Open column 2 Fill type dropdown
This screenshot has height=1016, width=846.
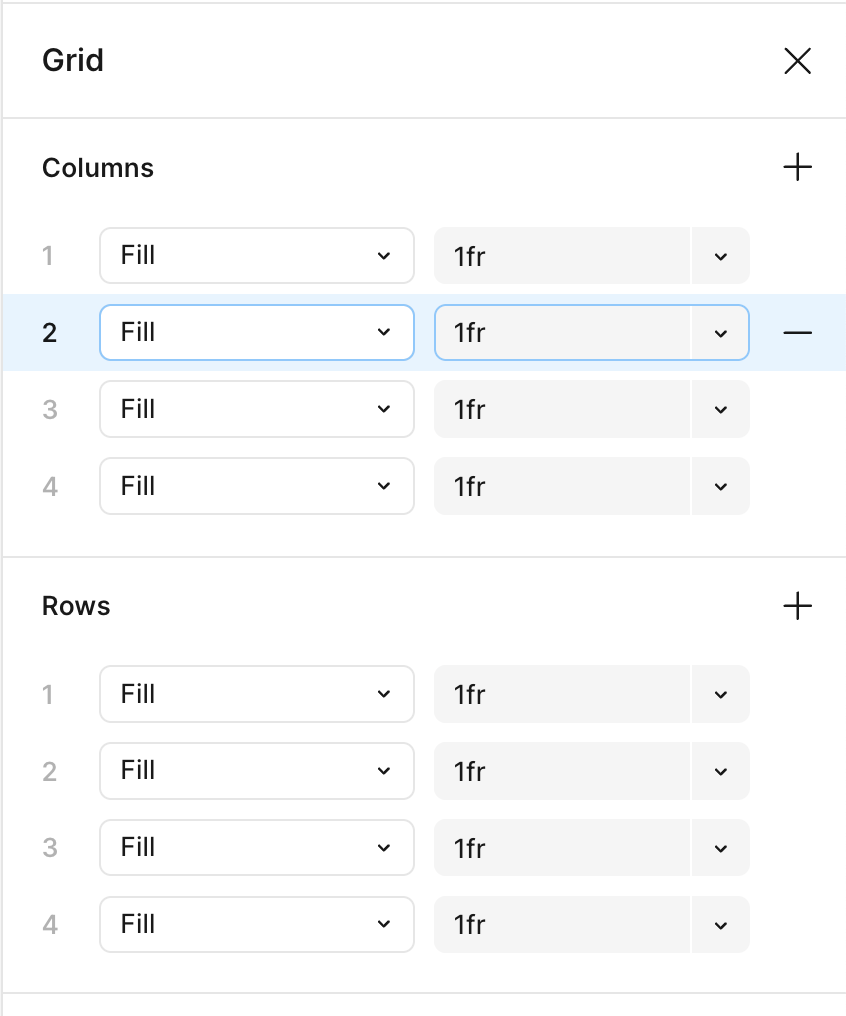[256, 332]
